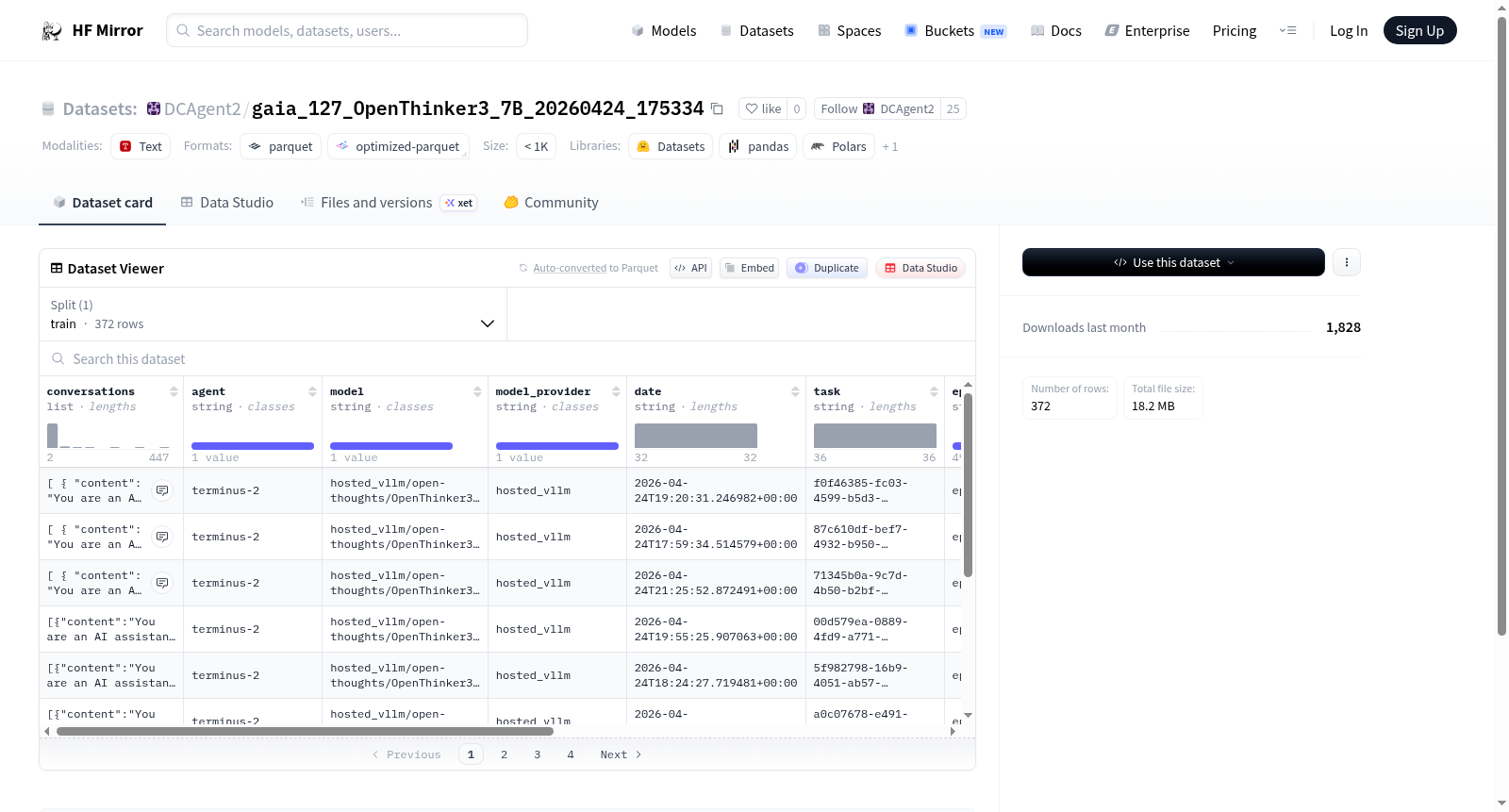Switch to the Data Studio tab
This screenshot has height=812, width=1509.
pyautogui.click(x=227, y=202)
